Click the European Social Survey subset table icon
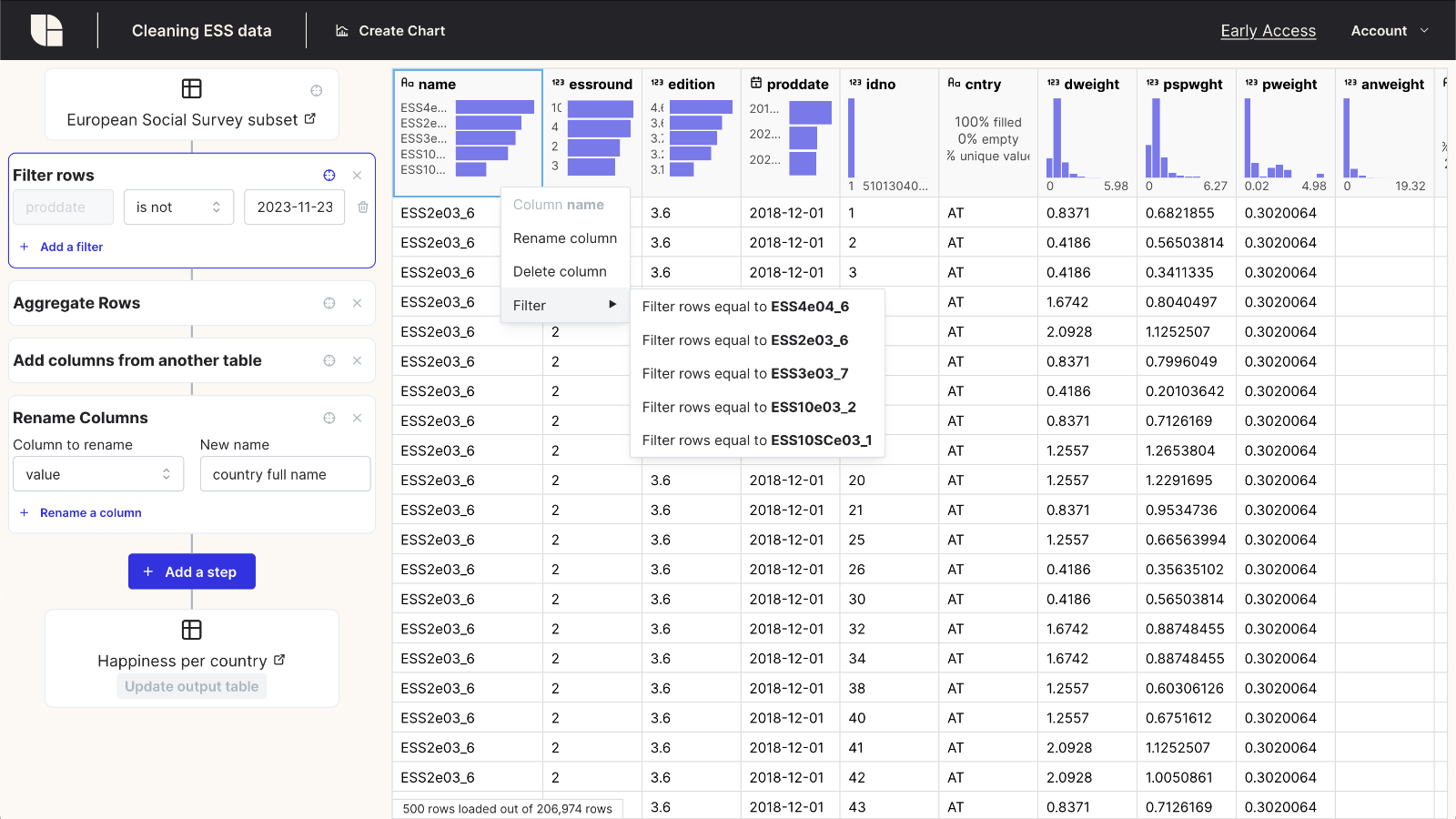The image size is (1456, 819). point(192,89)
